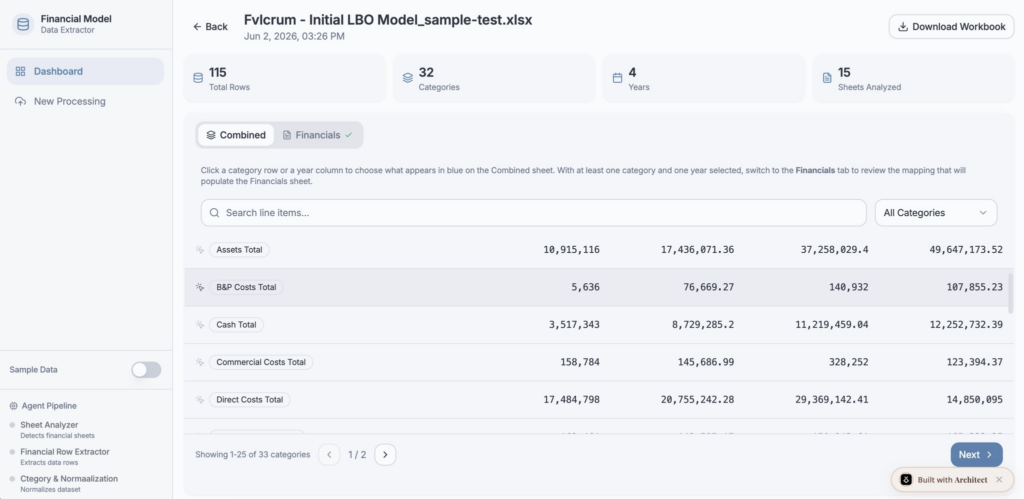The height and width of the screenshot is (499, 1024).
Task: Click the Total Rows database icon
Action: click(198, 78)
